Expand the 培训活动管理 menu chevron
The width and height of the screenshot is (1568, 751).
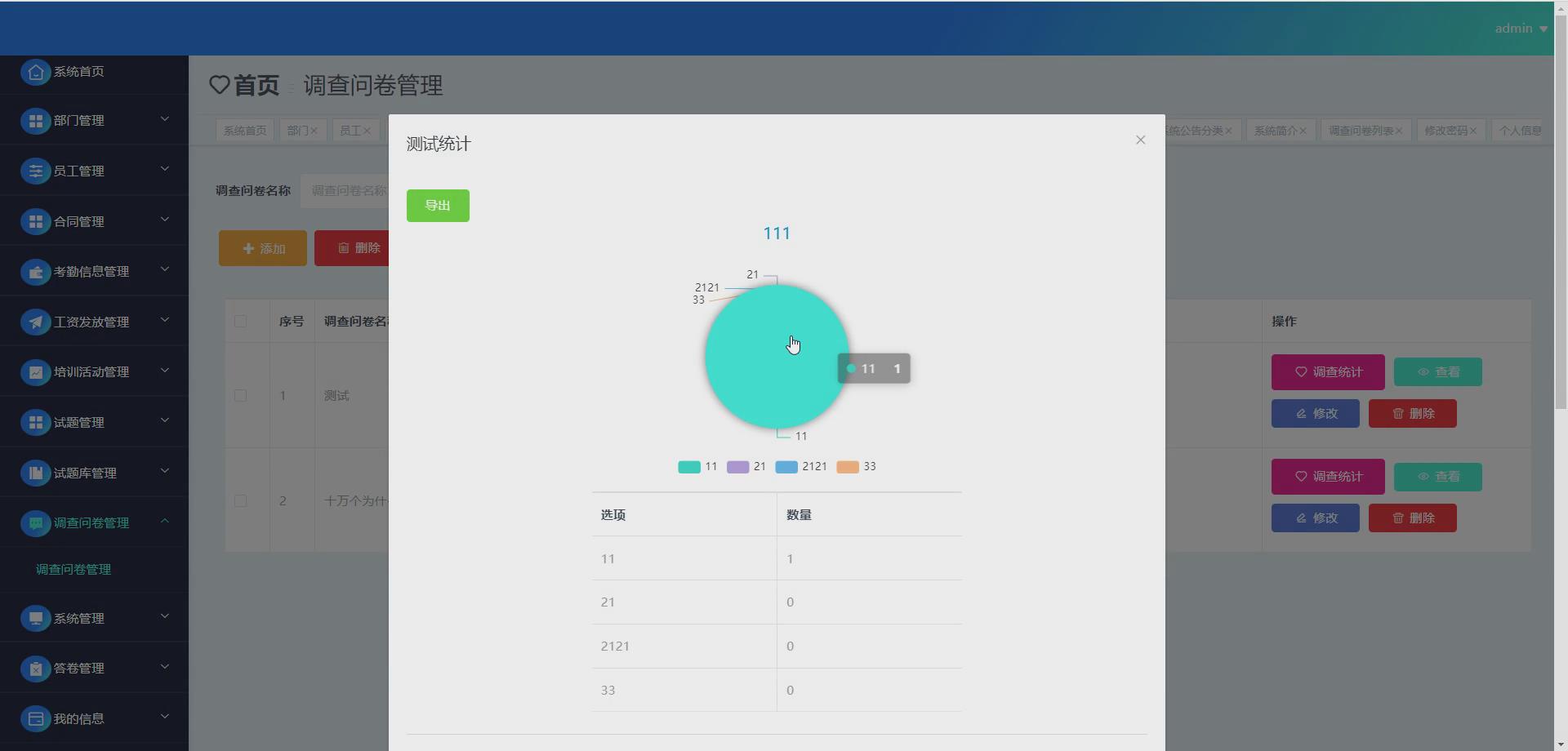165,371
